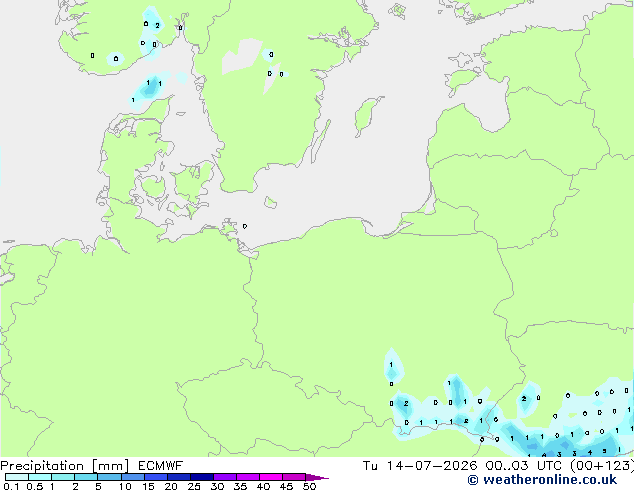Viewport: 634px width, 490px height.
Task: Pick the violet swatch between 35 and 40
Action: click(248, 477)
